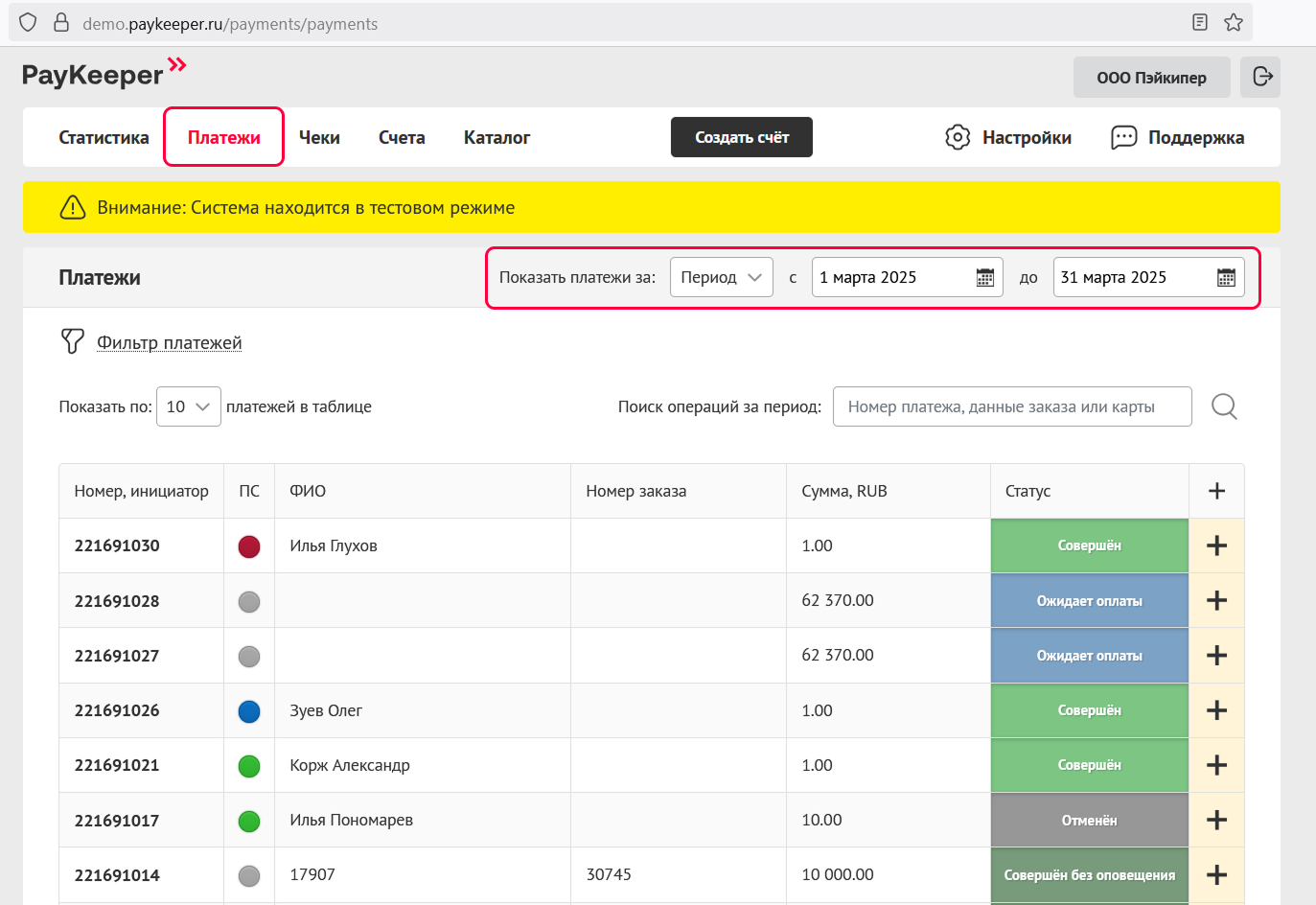Click the gray payment system dot for 221691027
1316x905 pixels.
click(x=249, y=657)
